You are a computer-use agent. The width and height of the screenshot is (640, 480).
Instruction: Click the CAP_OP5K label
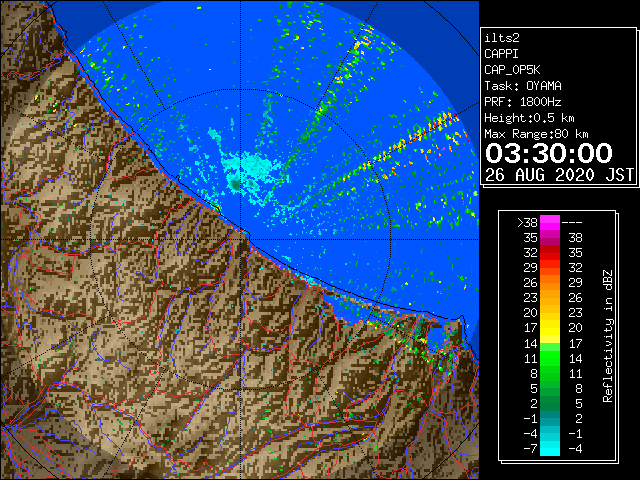point(512,70)
